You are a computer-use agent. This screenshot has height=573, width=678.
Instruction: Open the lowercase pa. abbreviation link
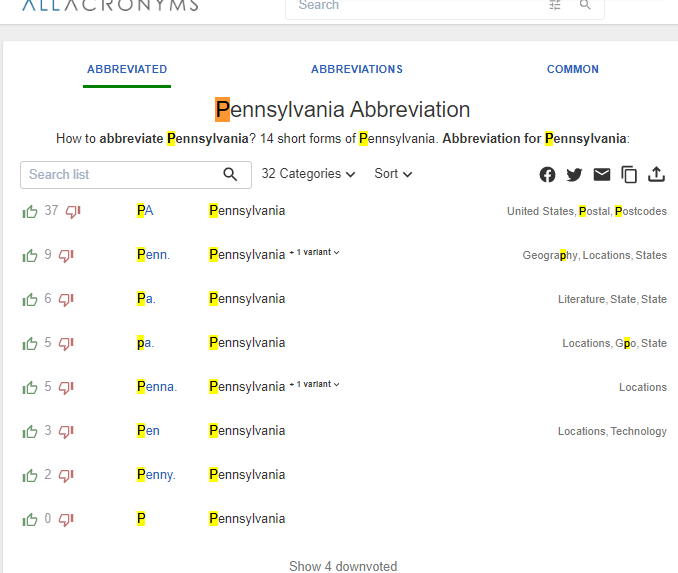click(x=145, y=343)
